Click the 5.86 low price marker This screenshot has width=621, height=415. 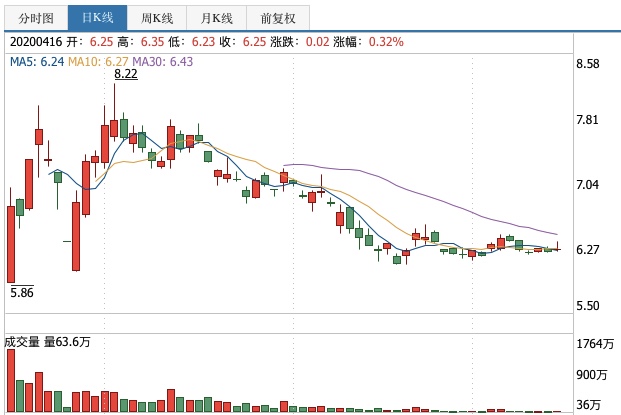[x=22, y=293]
